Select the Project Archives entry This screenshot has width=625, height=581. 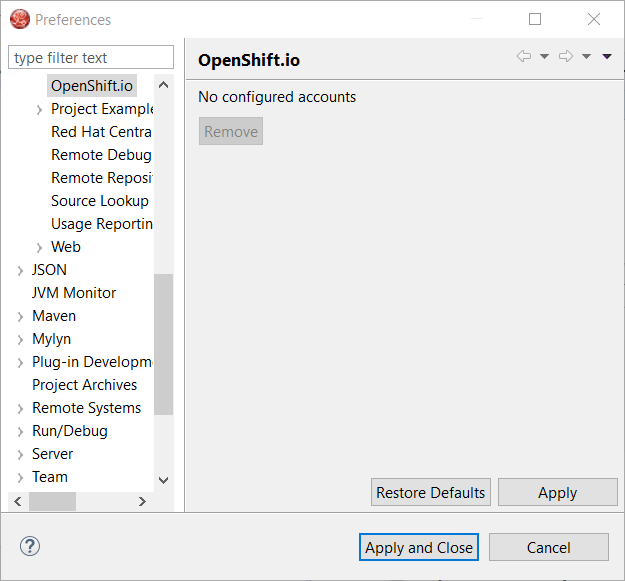pos(84,385)
